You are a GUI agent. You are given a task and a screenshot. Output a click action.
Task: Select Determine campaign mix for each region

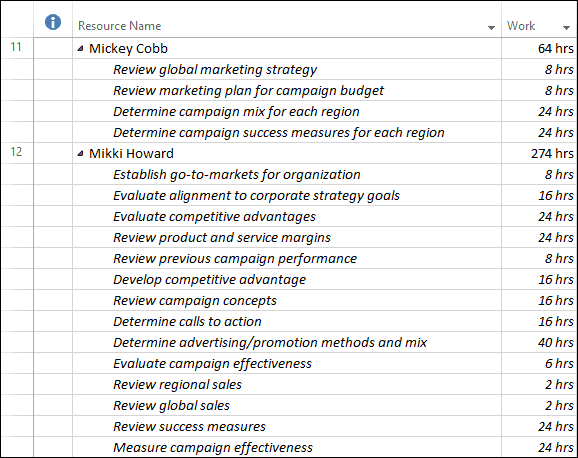236,111
